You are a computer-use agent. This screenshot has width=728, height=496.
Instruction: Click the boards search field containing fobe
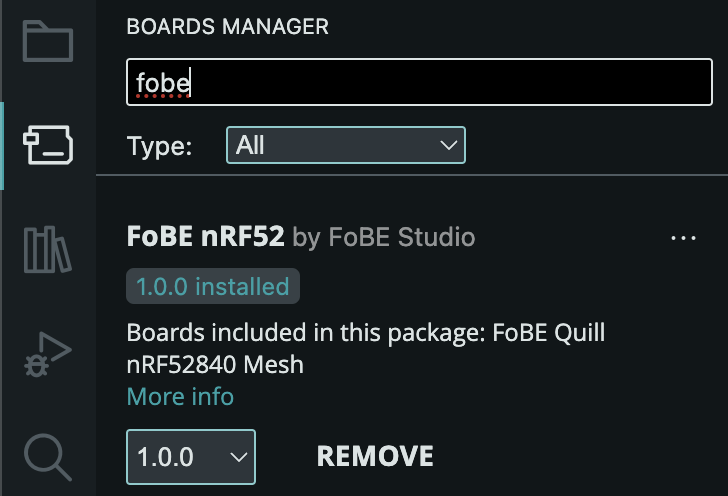419,82
